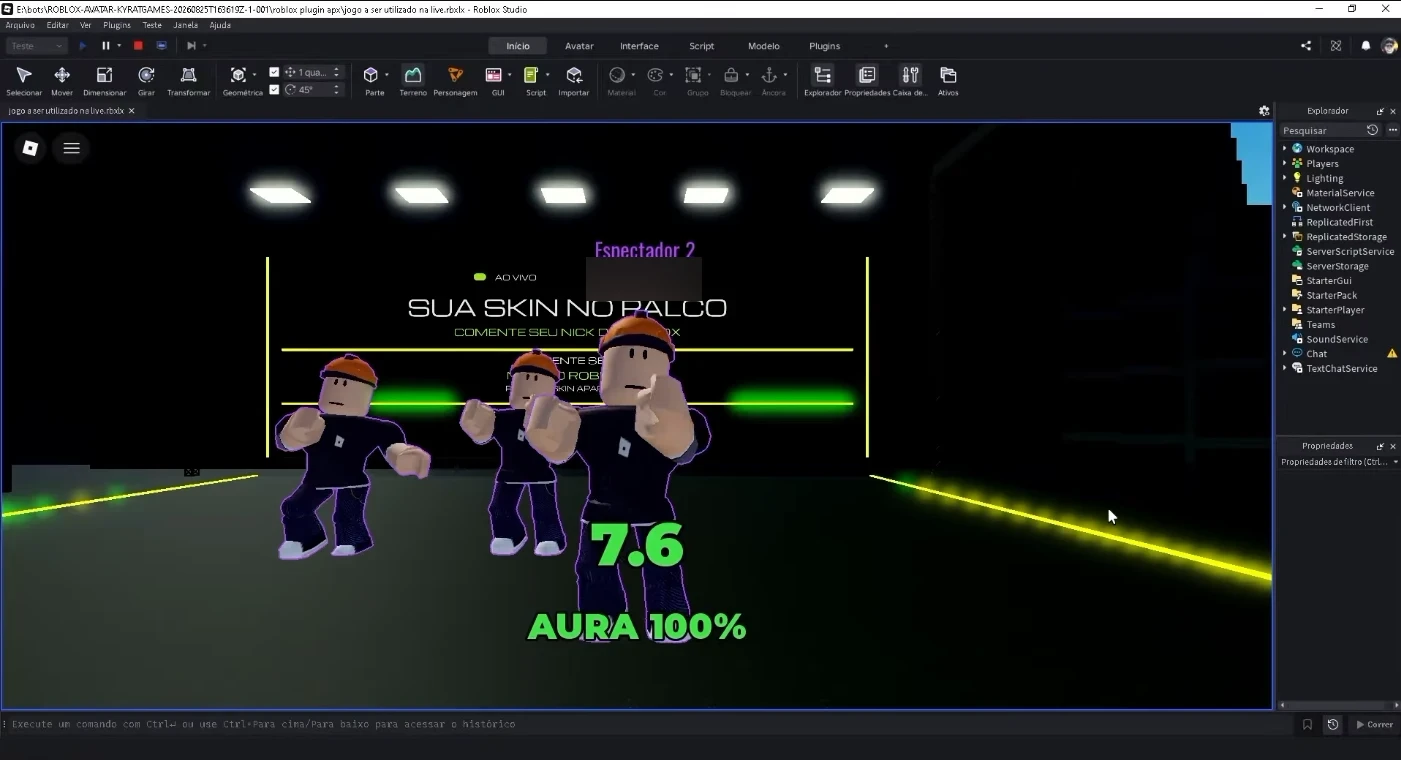1401x760 pixels.
Task: Stop the playtest with the red button
Action: coord(138,46)
